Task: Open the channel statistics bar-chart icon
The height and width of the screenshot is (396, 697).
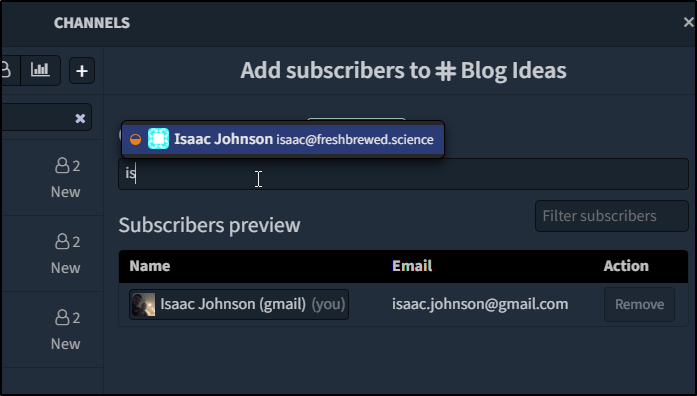Action: (40, 70)
